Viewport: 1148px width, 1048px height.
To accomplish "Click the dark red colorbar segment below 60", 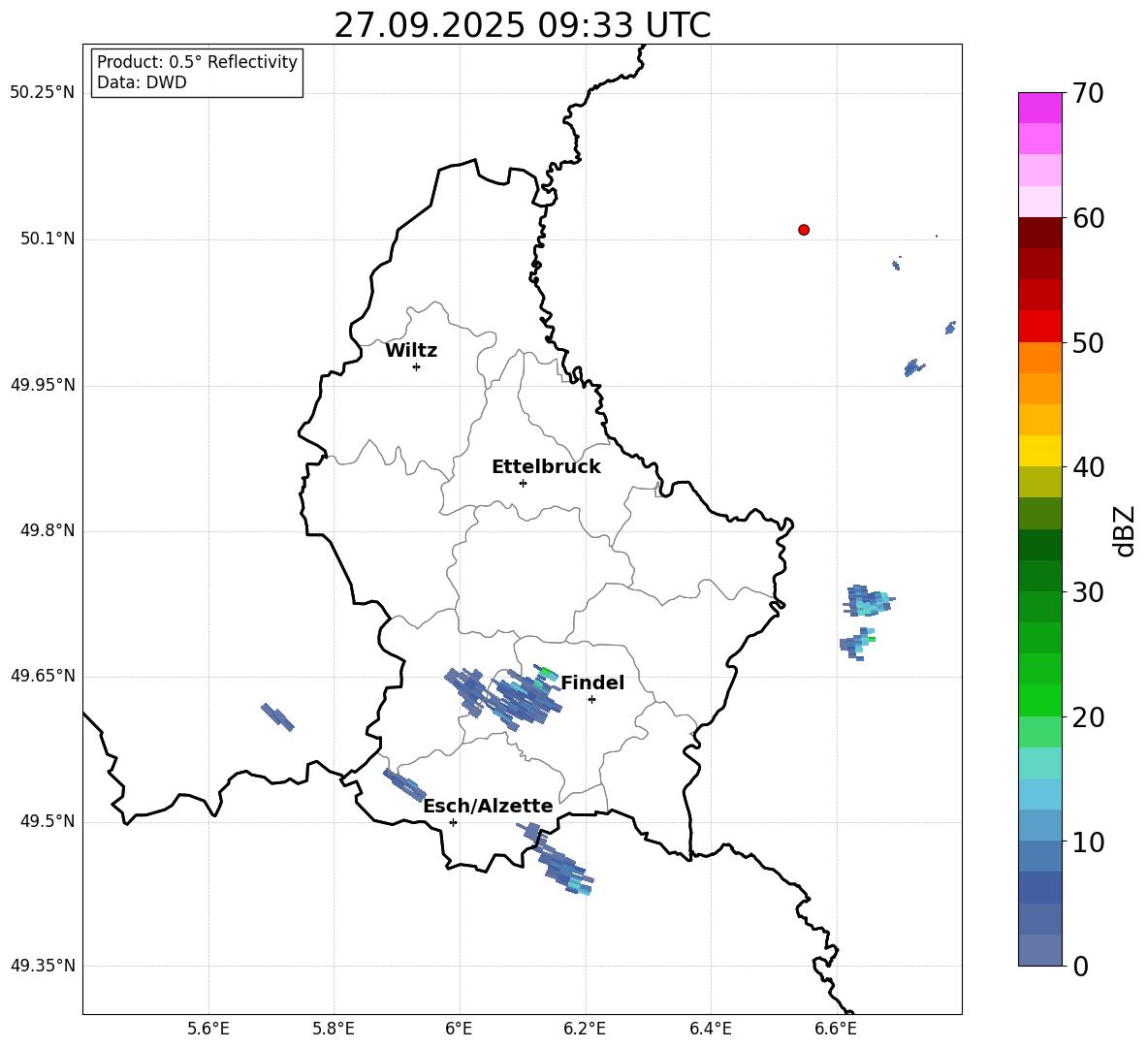I will tap(1040, 233).
